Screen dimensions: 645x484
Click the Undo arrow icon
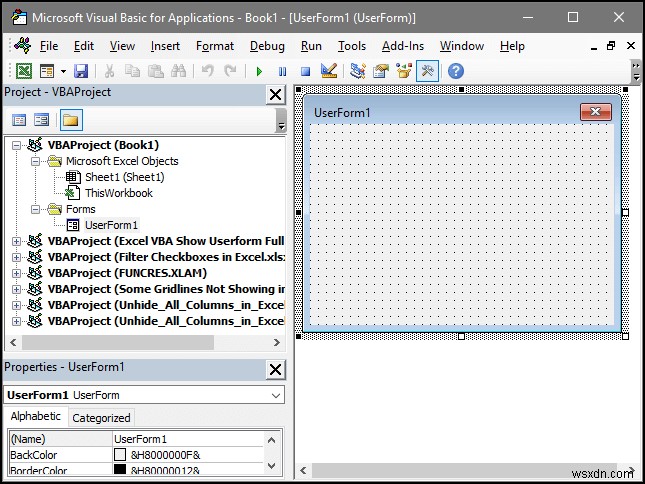tap(208, 71)
